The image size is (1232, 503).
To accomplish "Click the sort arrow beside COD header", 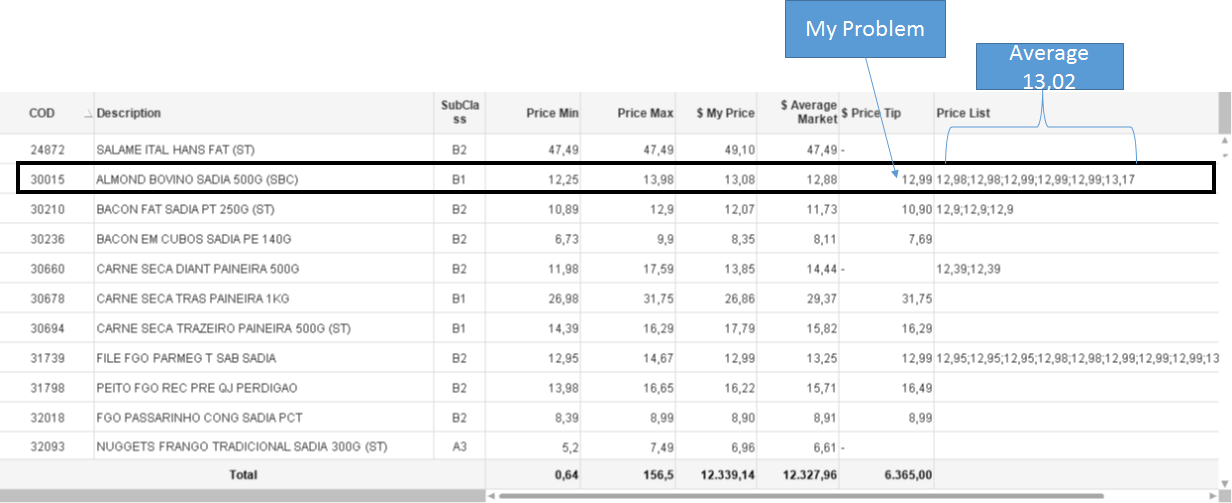I will point(88,114).
